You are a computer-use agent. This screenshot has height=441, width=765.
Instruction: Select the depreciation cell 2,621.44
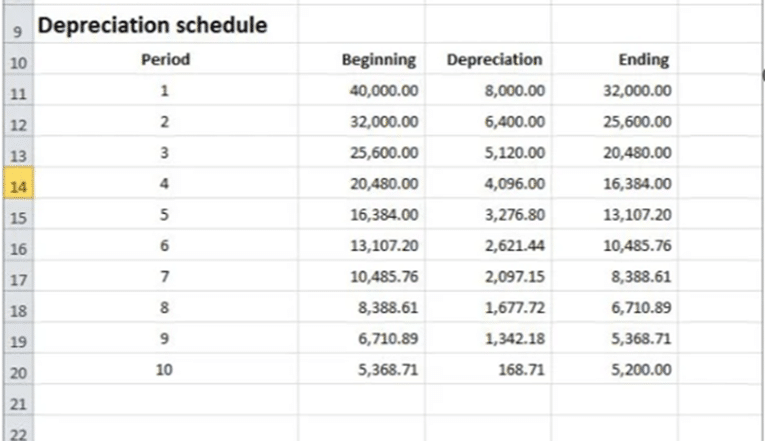click(510, 246)
